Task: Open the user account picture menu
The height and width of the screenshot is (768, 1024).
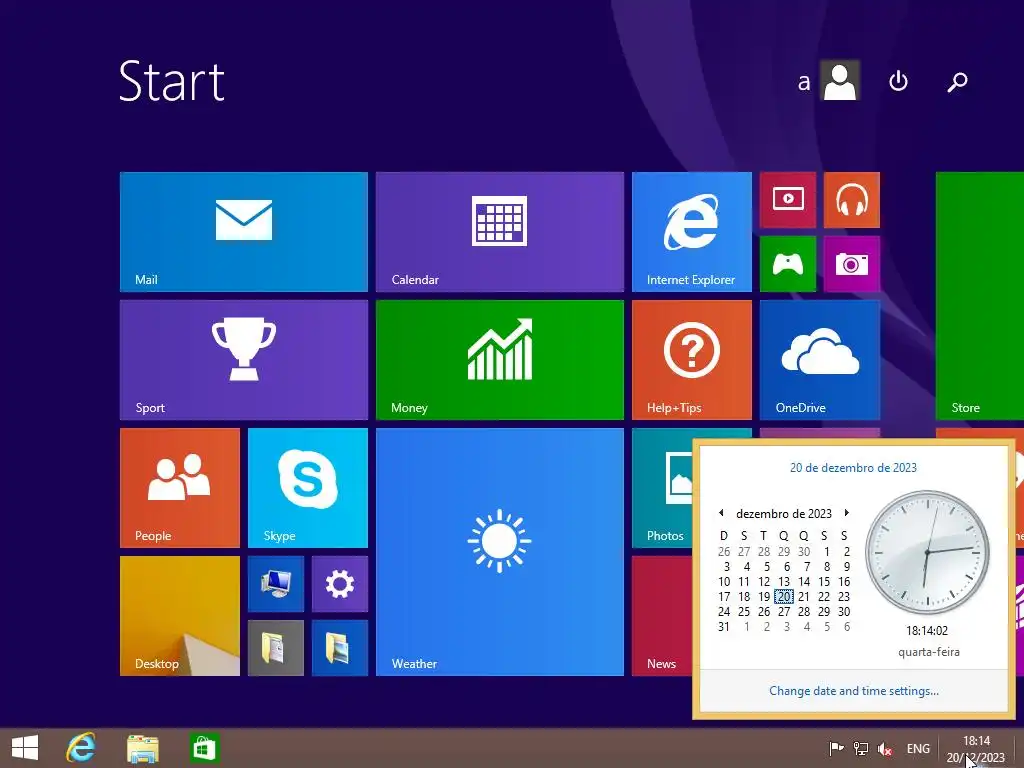Action: [840, 80]
